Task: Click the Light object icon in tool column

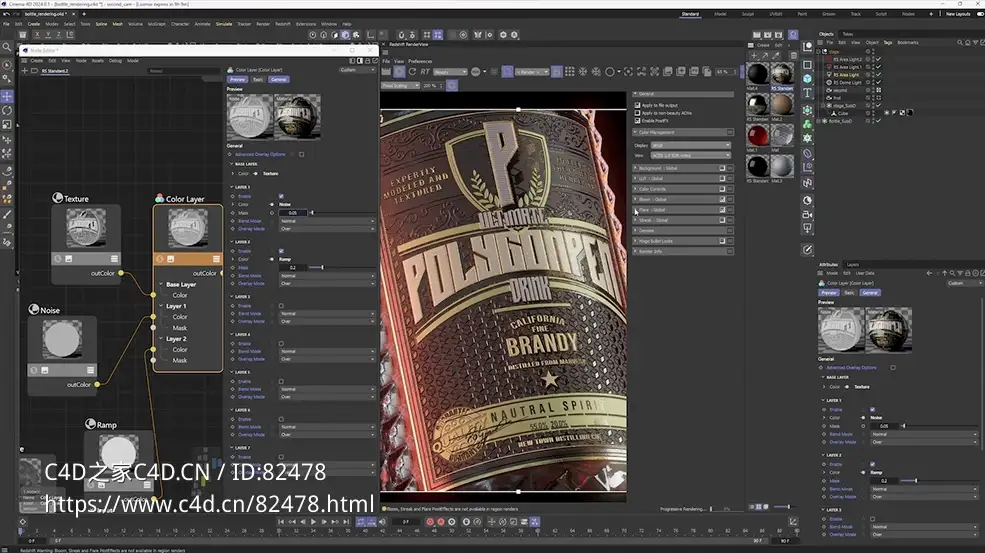Action: [808, 200]
